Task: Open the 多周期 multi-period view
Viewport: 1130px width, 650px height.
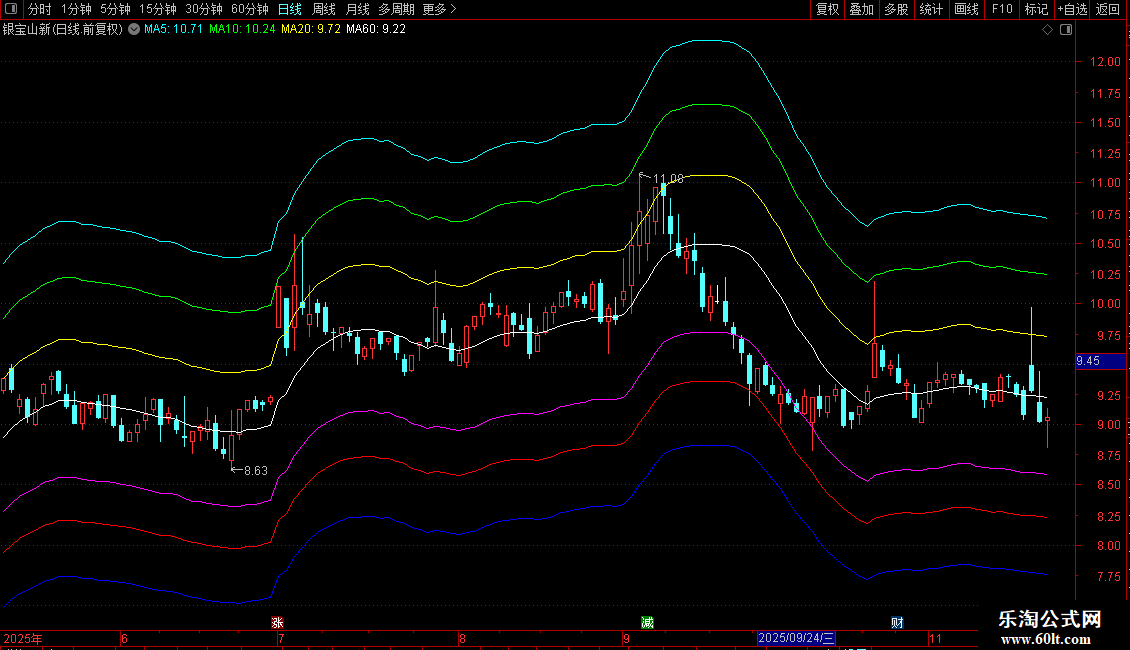Action: click(x=396, y=9)
